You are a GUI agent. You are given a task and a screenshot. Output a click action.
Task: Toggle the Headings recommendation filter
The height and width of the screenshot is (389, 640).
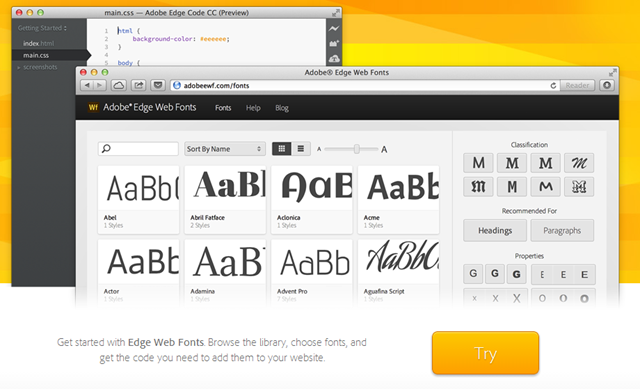[x=495, y=231]
